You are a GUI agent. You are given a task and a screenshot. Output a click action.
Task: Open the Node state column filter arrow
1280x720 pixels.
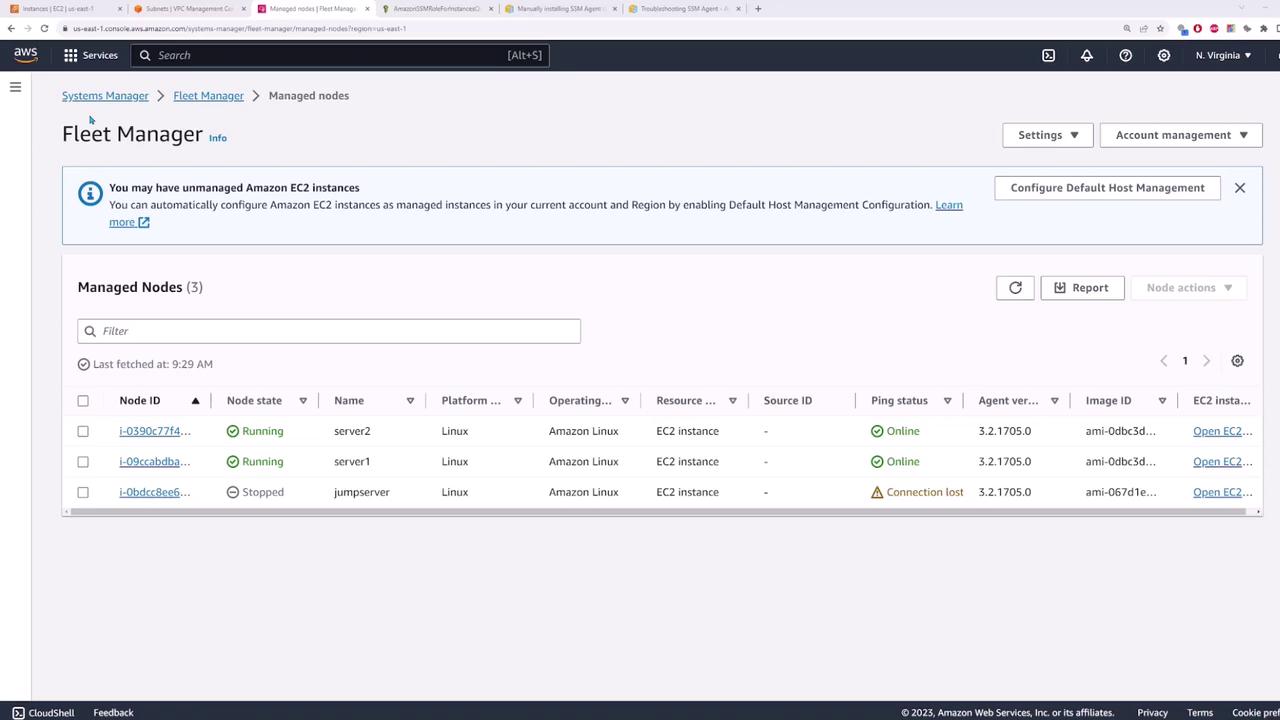(x=303, y=401)
